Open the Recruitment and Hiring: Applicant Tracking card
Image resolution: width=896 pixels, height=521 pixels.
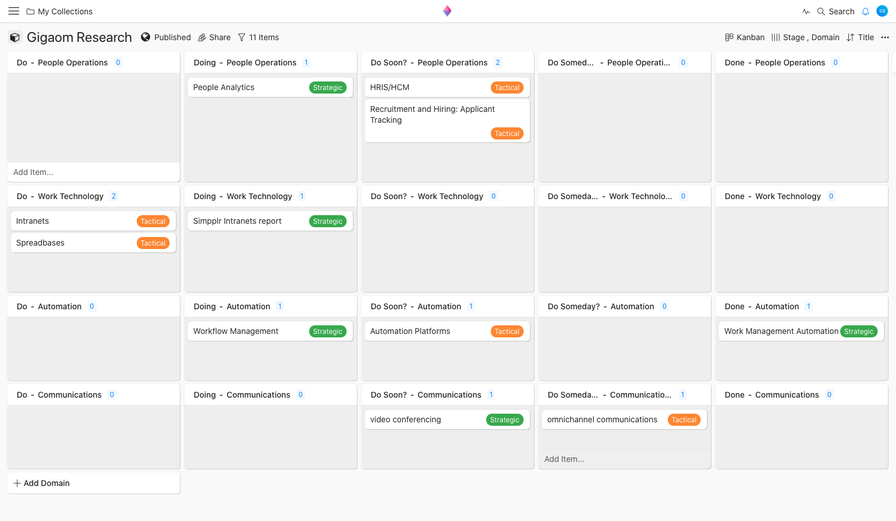click(x=447, y=121)
